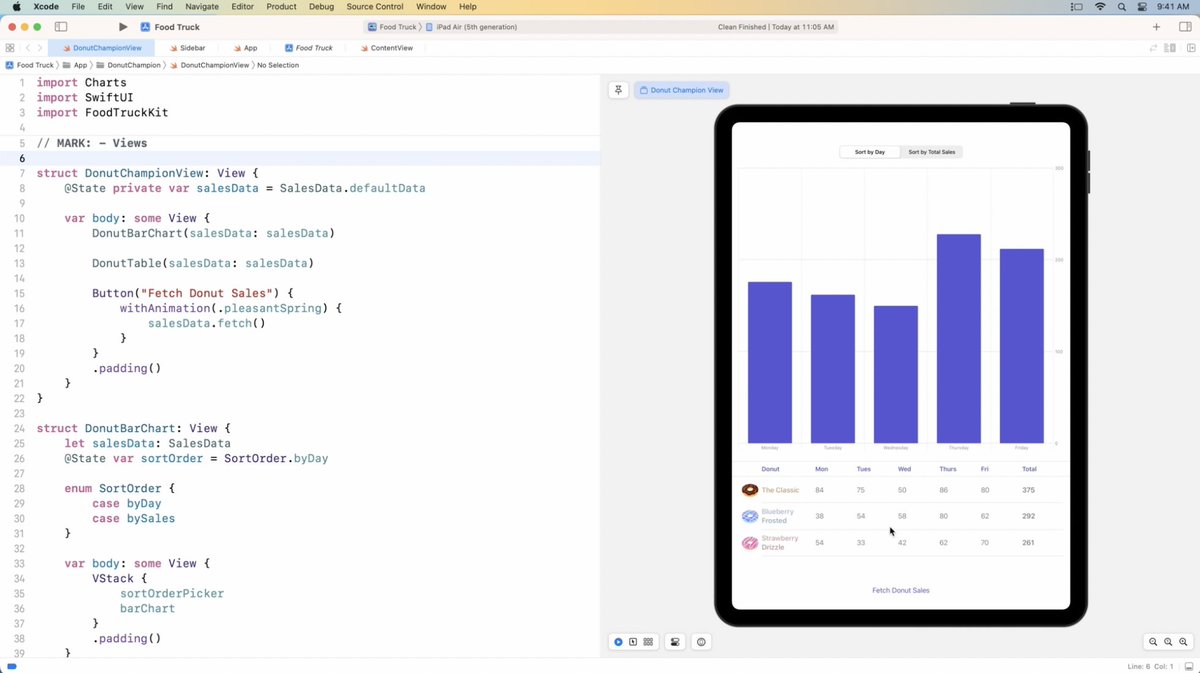Switch to the Sidebar editor tab
The image size is (1200, 673).
click(x=185, y=48)
